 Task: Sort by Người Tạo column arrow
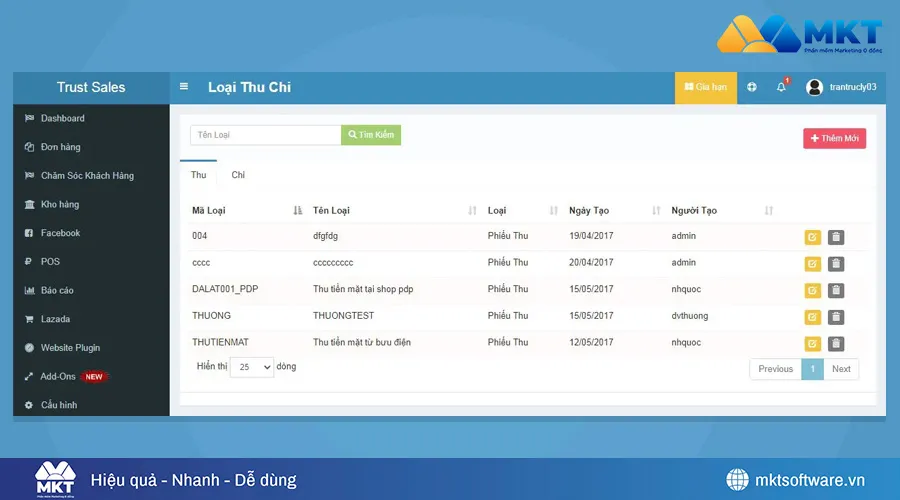tap(769, 211)
